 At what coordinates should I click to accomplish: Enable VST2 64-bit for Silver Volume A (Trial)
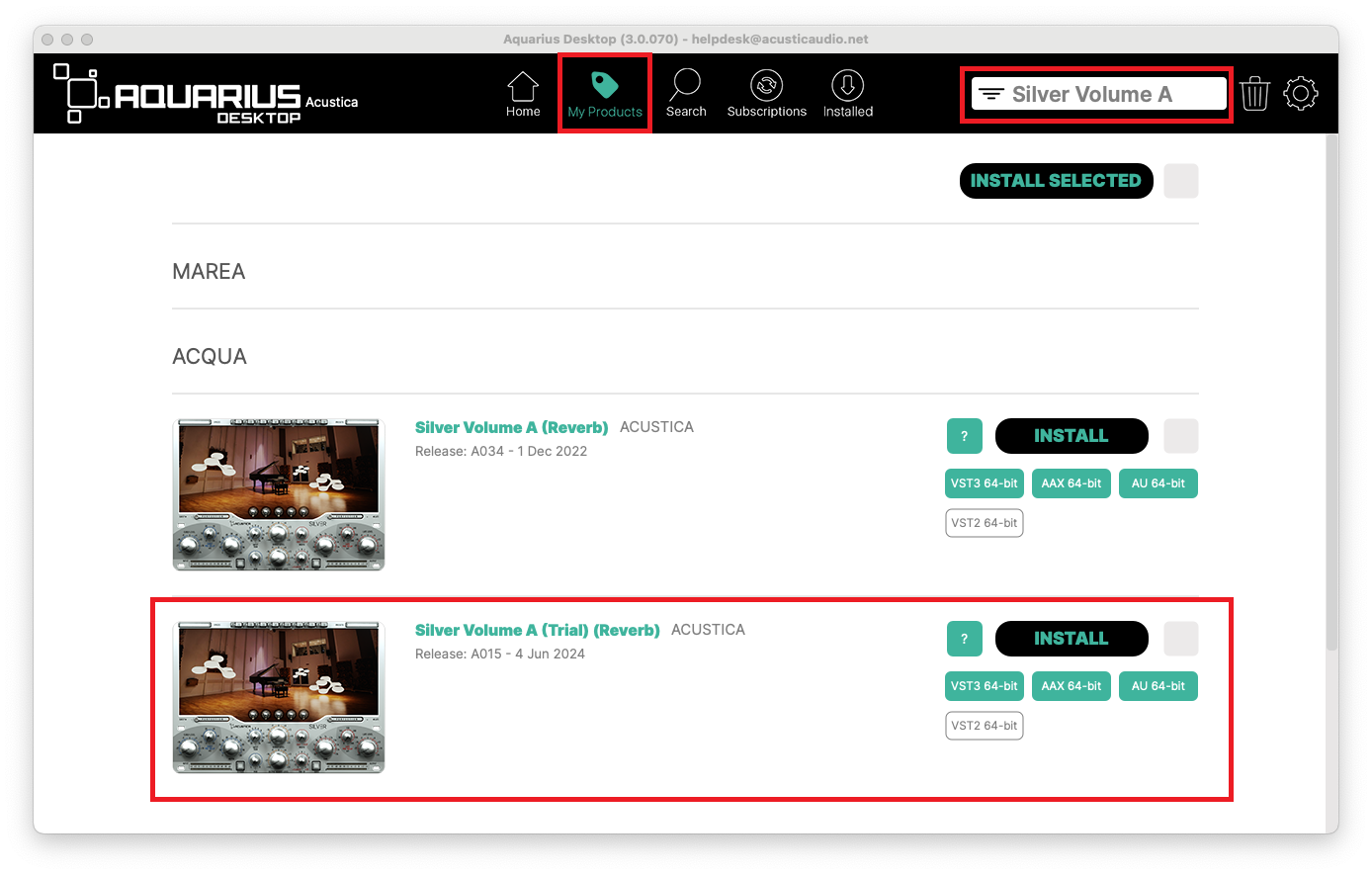[x=985, y=726]
